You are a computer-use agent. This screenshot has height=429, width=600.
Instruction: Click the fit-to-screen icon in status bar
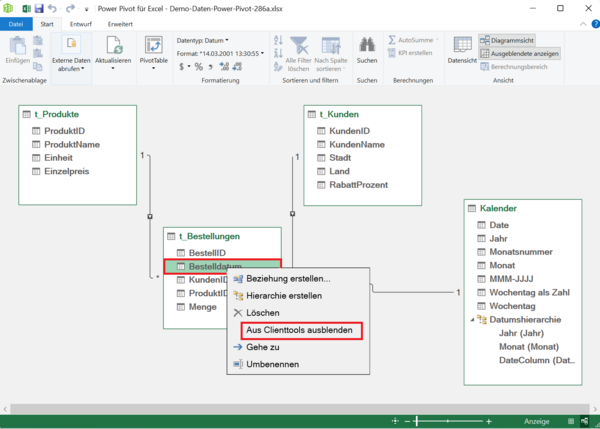pos(397,421)
